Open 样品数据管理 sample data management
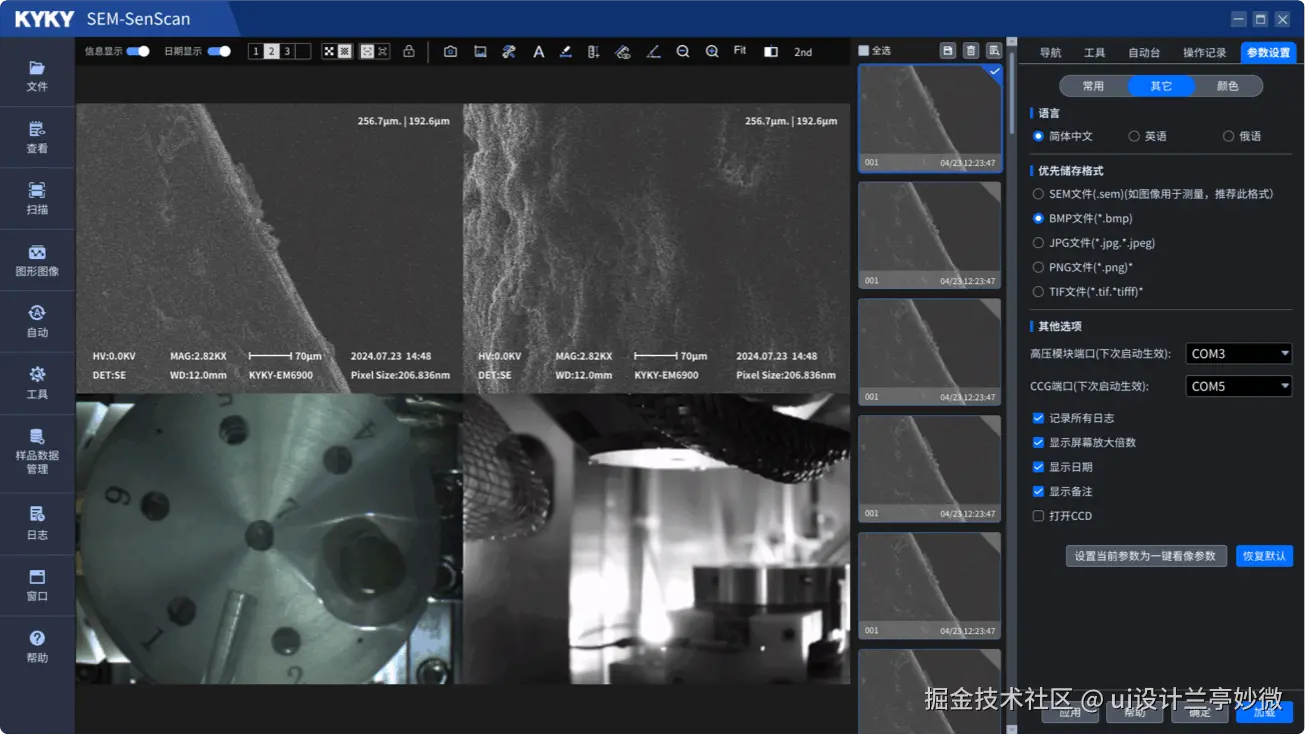The image size is (1305, 735). pyautogui.click(x=37, y=453)
